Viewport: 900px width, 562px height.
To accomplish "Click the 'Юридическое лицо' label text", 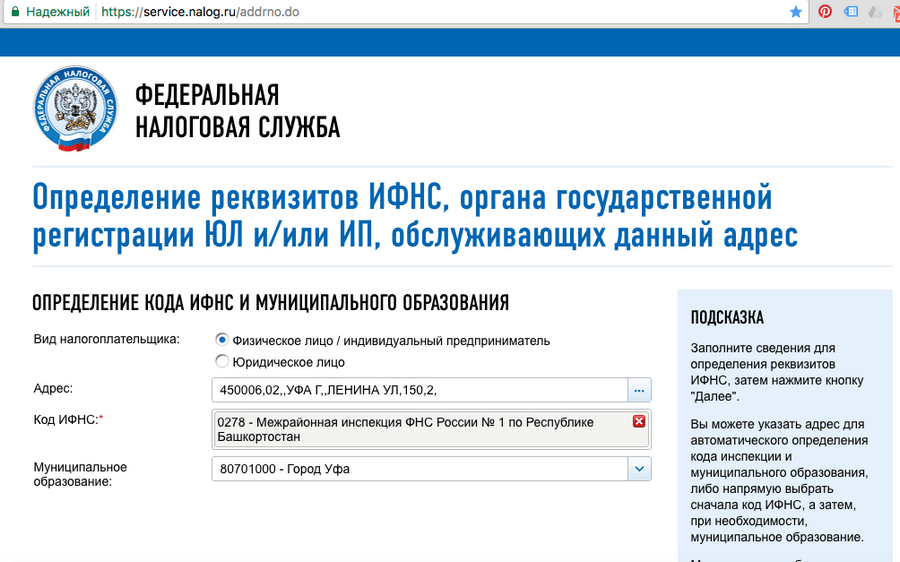I will tap(288, 362).
